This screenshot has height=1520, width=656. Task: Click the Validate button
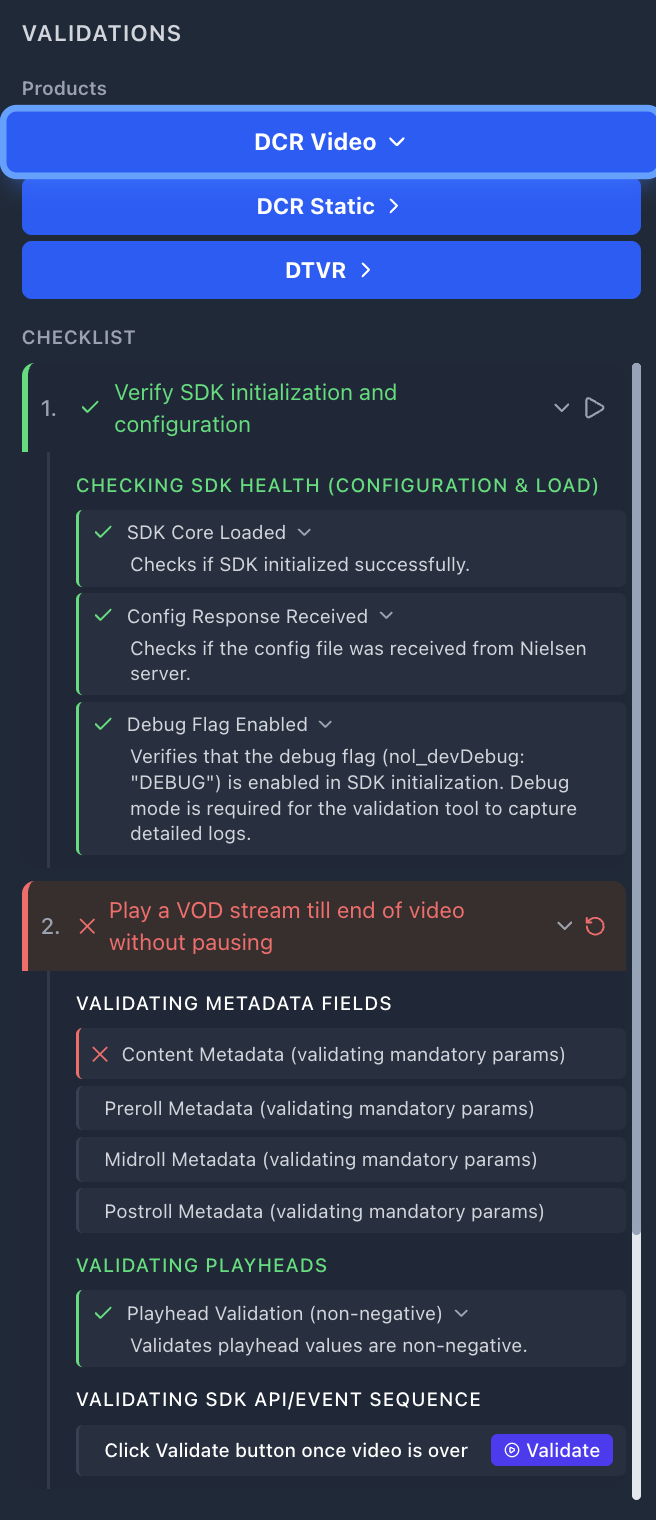(x=551, y=1449)
